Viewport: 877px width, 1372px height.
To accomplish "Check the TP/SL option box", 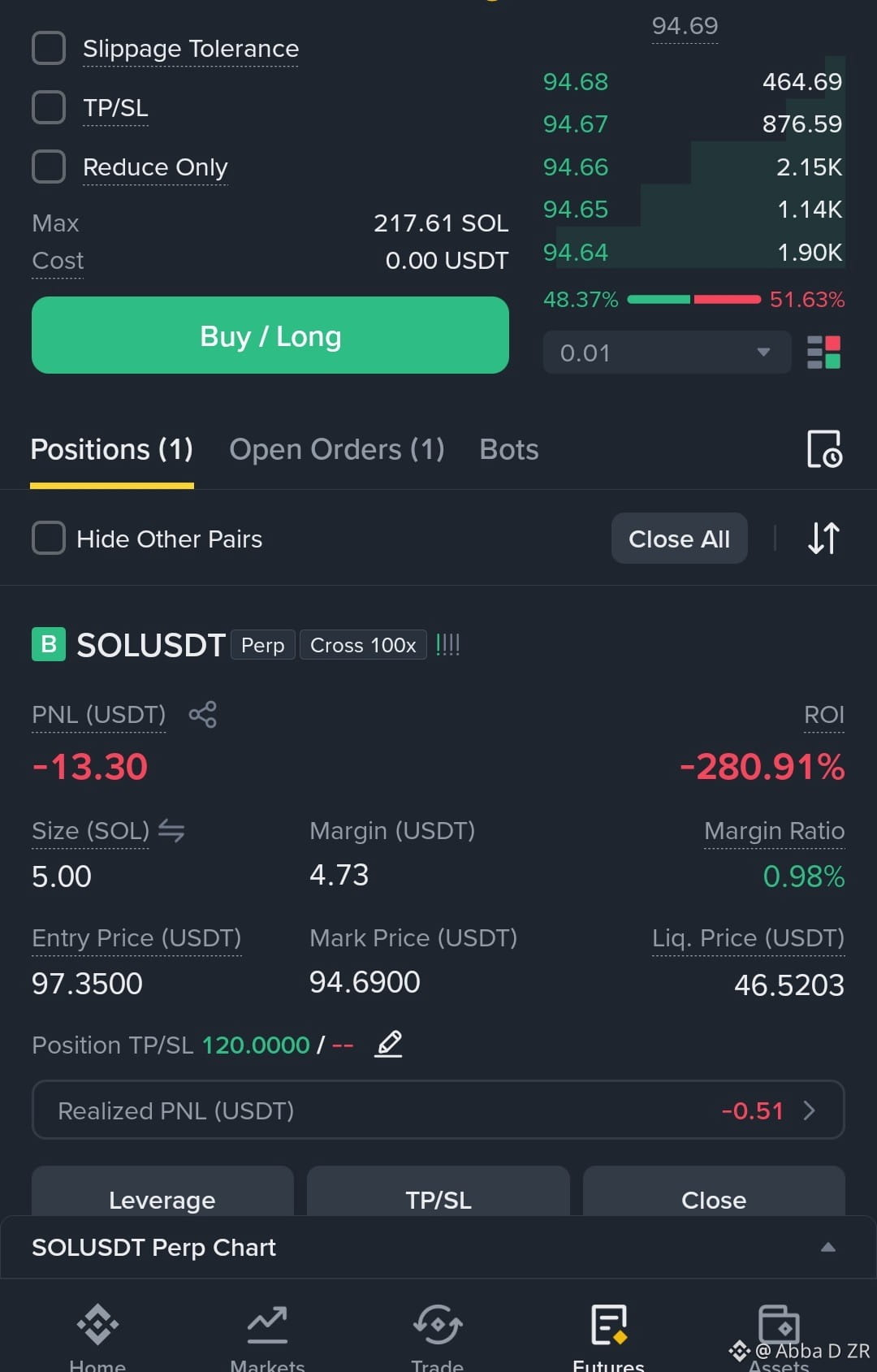I will [49, 107].
